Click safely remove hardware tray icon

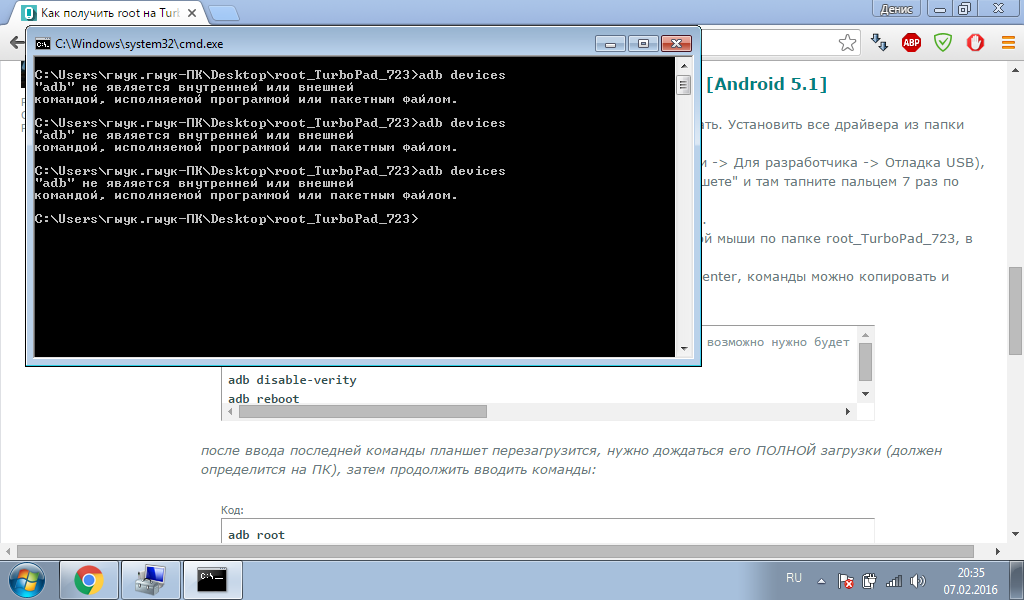(x=869, y=580)
